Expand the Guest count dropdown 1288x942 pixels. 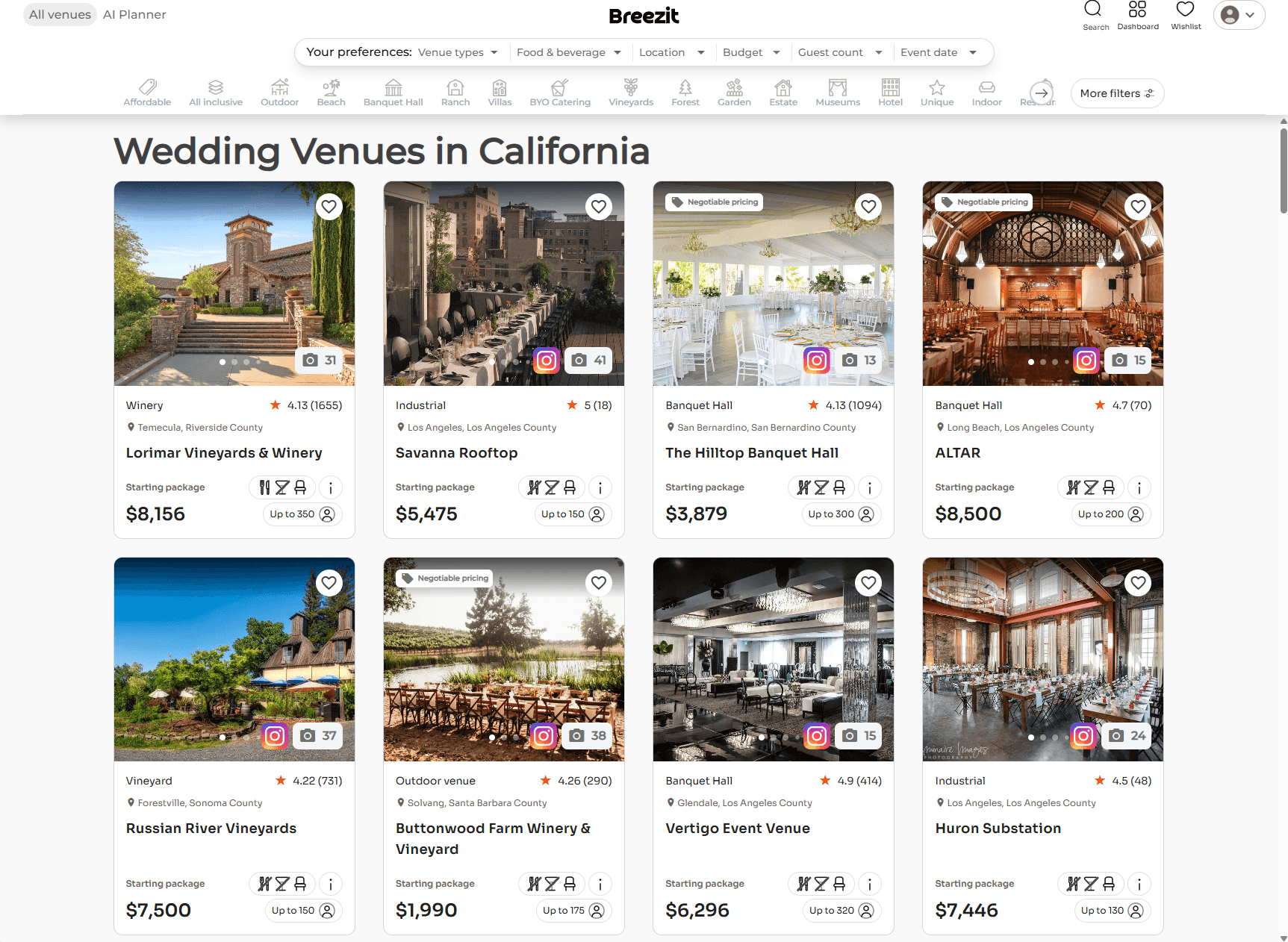(x=839, y=52)
